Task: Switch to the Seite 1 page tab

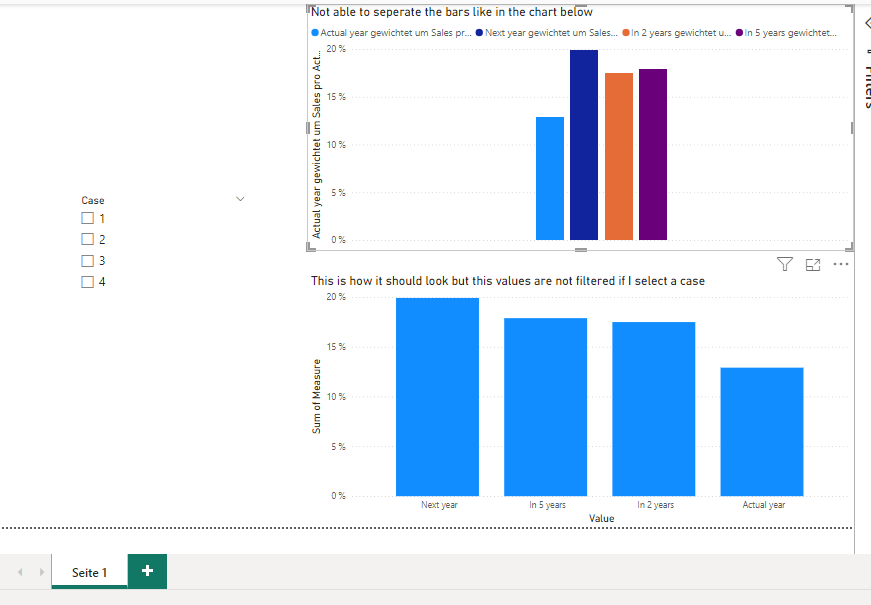Action: 89,572
